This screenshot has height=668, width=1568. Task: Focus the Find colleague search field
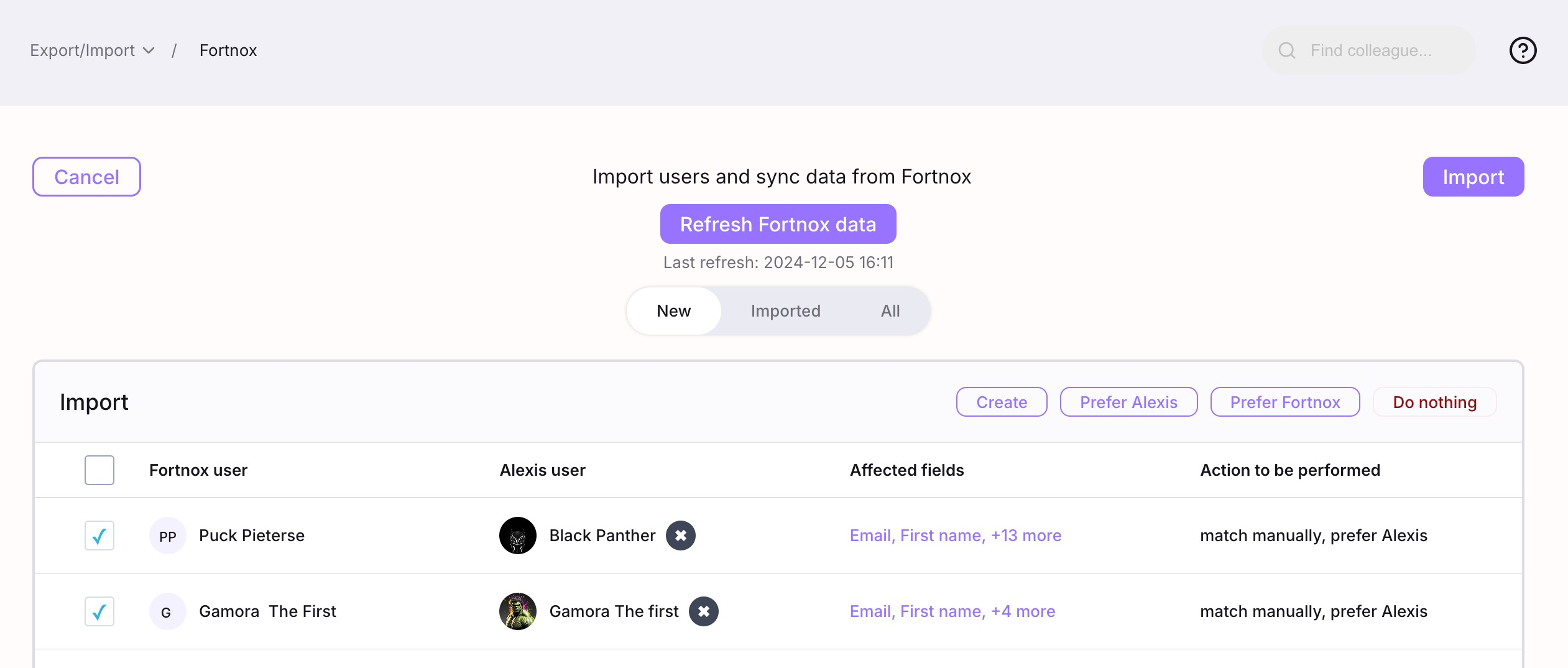click(1380, 50)
